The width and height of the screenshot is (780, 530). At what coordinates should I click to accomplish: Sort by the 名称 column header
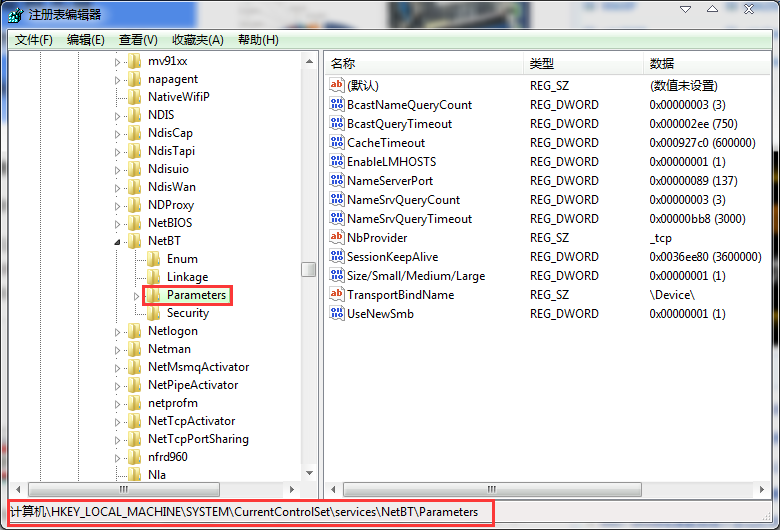coord(343,64)
